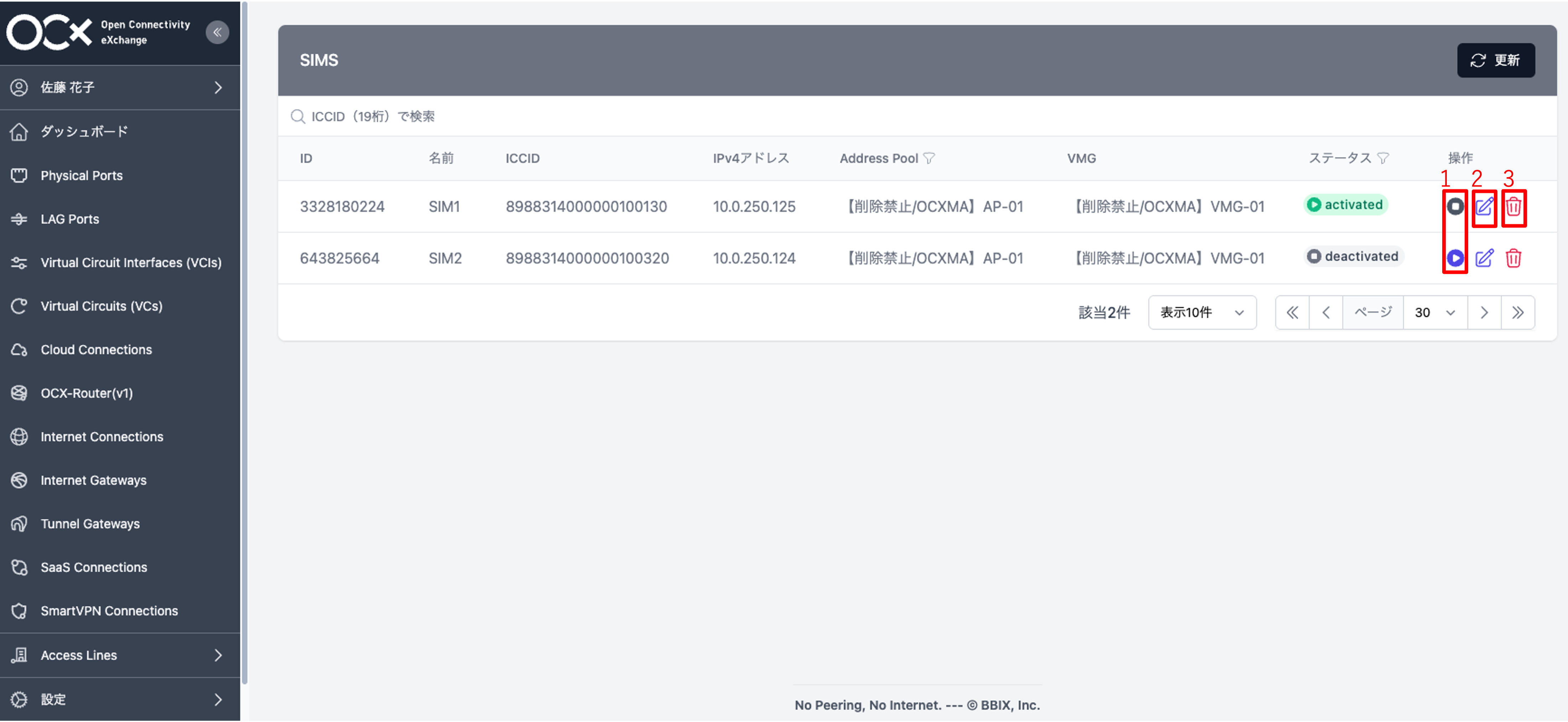
Task: Click the 更新 refresh button
Action: (1496, 60)
